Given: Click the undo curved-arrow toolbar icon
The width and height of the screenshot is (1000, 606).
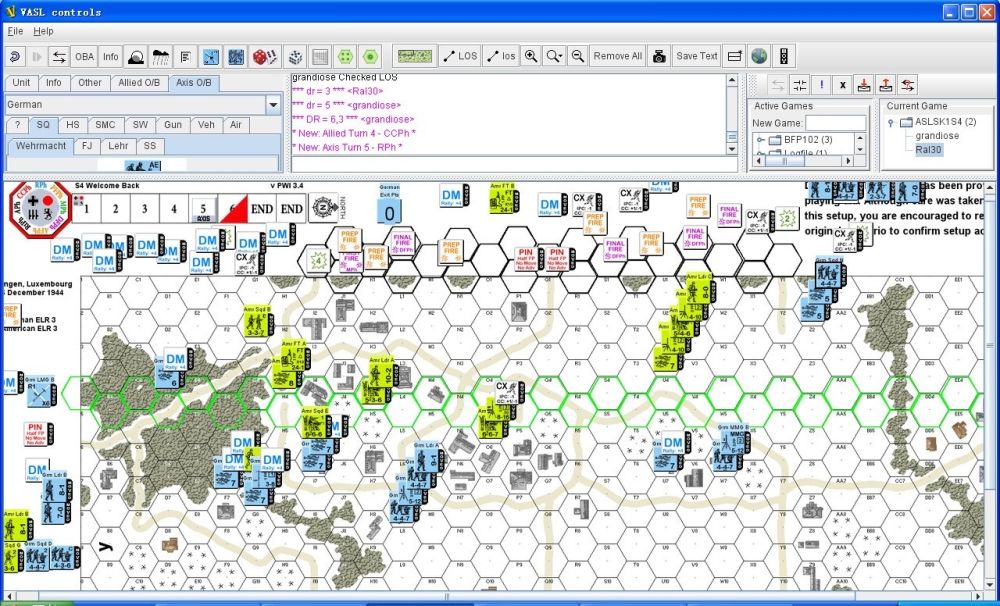Looking at the screenshot, I should pyautogui.click(x=15, y=56).
